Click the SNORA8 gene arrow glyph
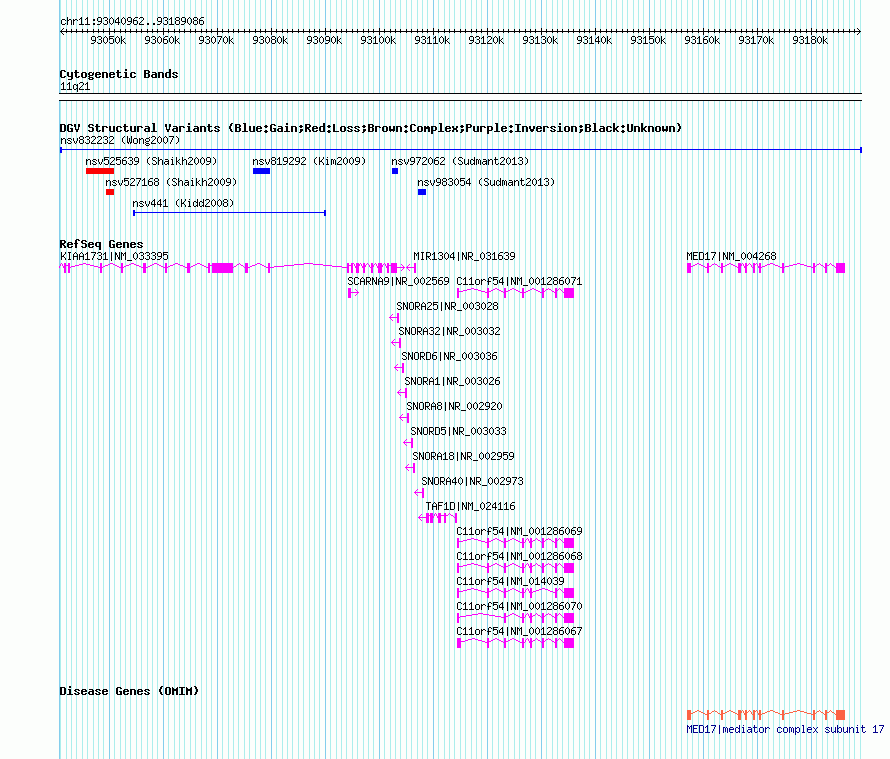This screenshot has height=759, width=890. pos(404,418)
